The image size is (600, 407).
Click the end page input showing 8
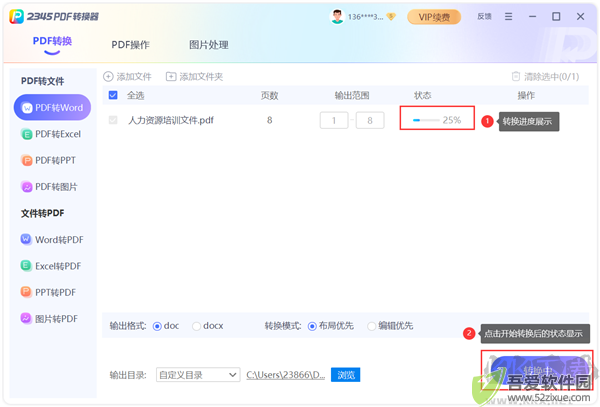(370, 120)
